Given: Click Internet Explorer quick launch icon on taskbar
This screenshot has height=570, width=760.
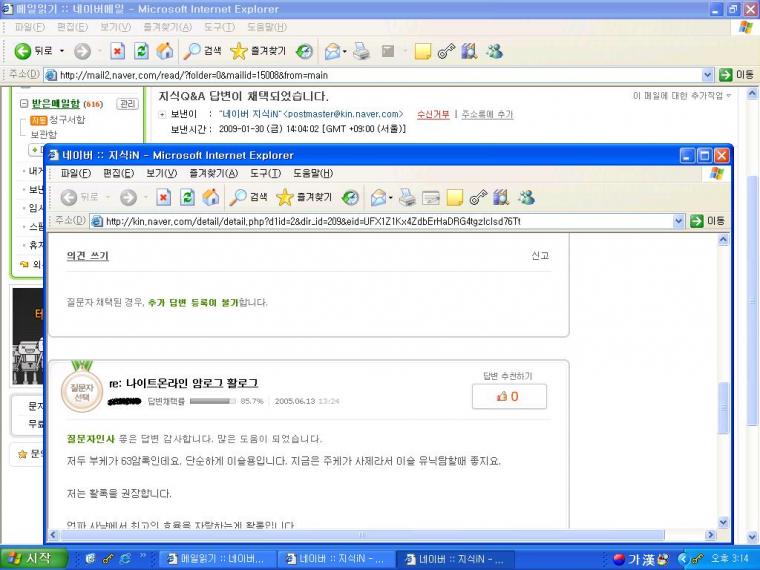Looking at the screenshot, I should coord(126,559).
